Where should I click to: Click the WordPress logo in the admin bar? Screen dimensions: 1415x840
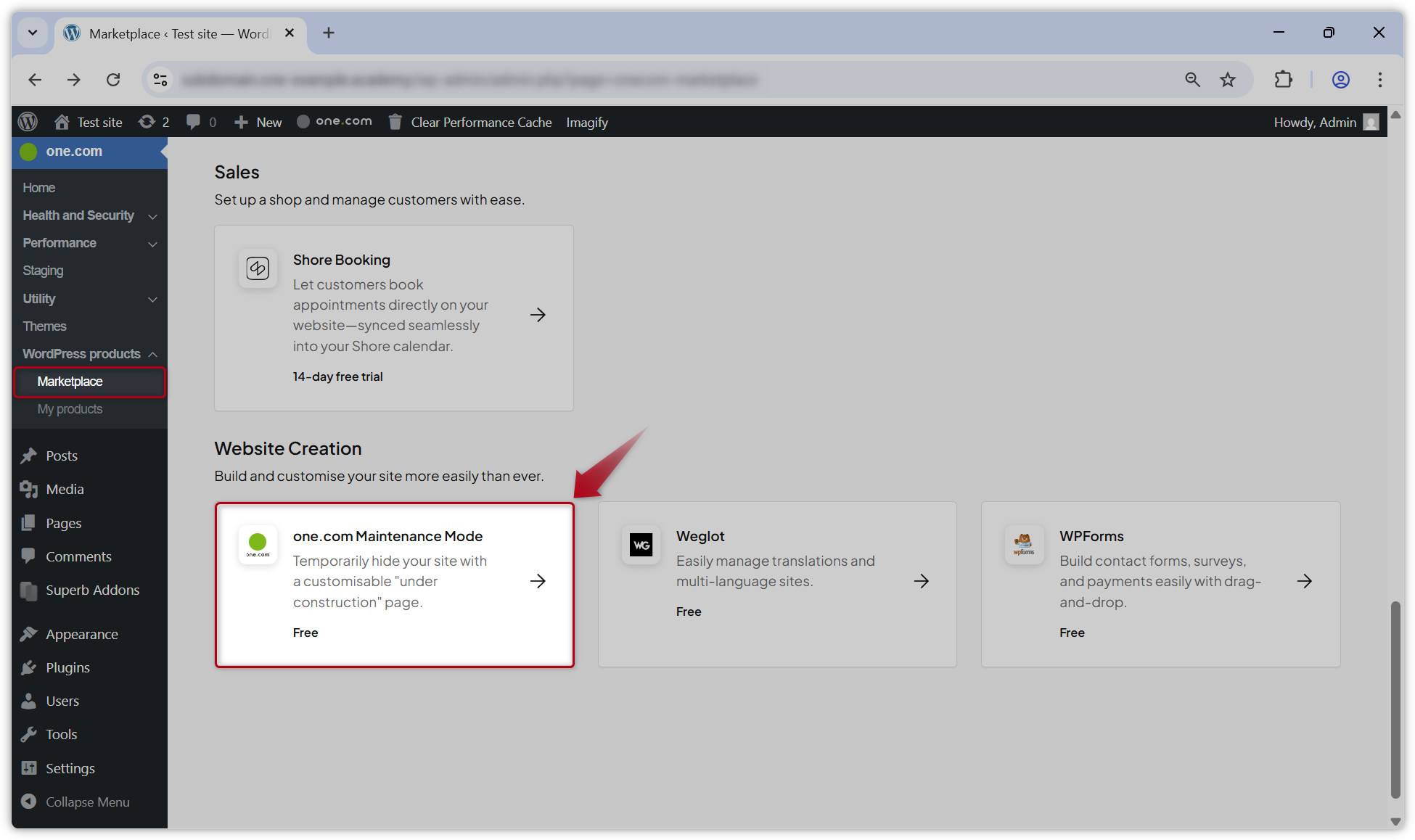click(28, 121)
